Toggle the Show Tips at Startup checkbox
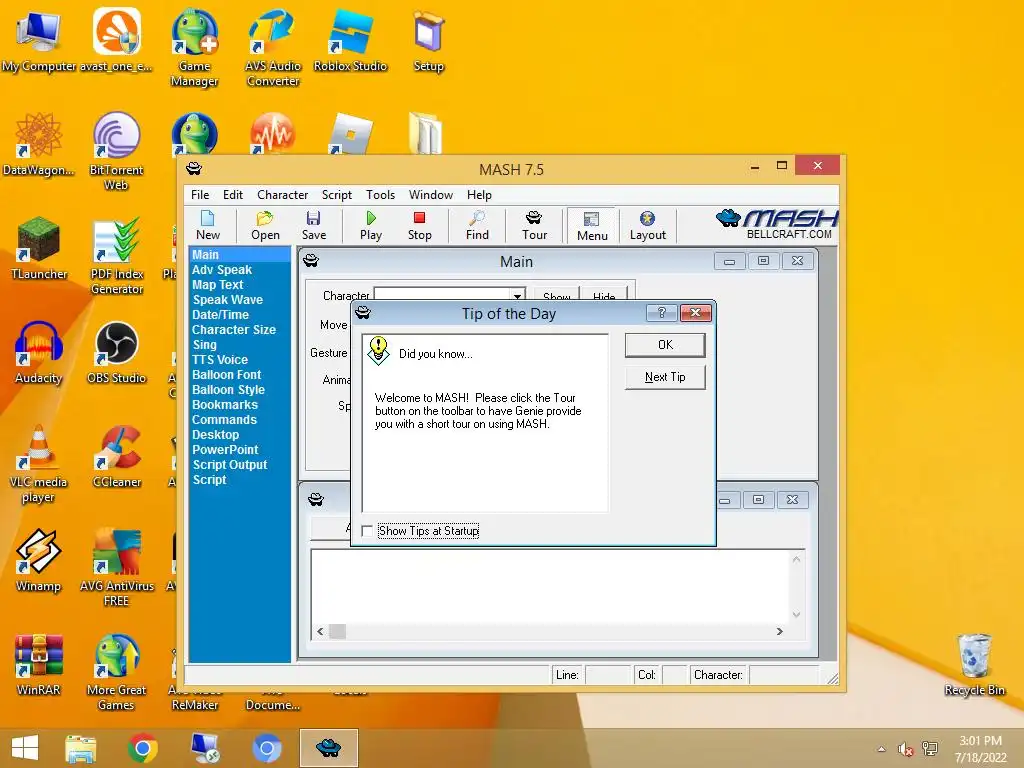The image size is (1024, 768). (x=368, y=531)
